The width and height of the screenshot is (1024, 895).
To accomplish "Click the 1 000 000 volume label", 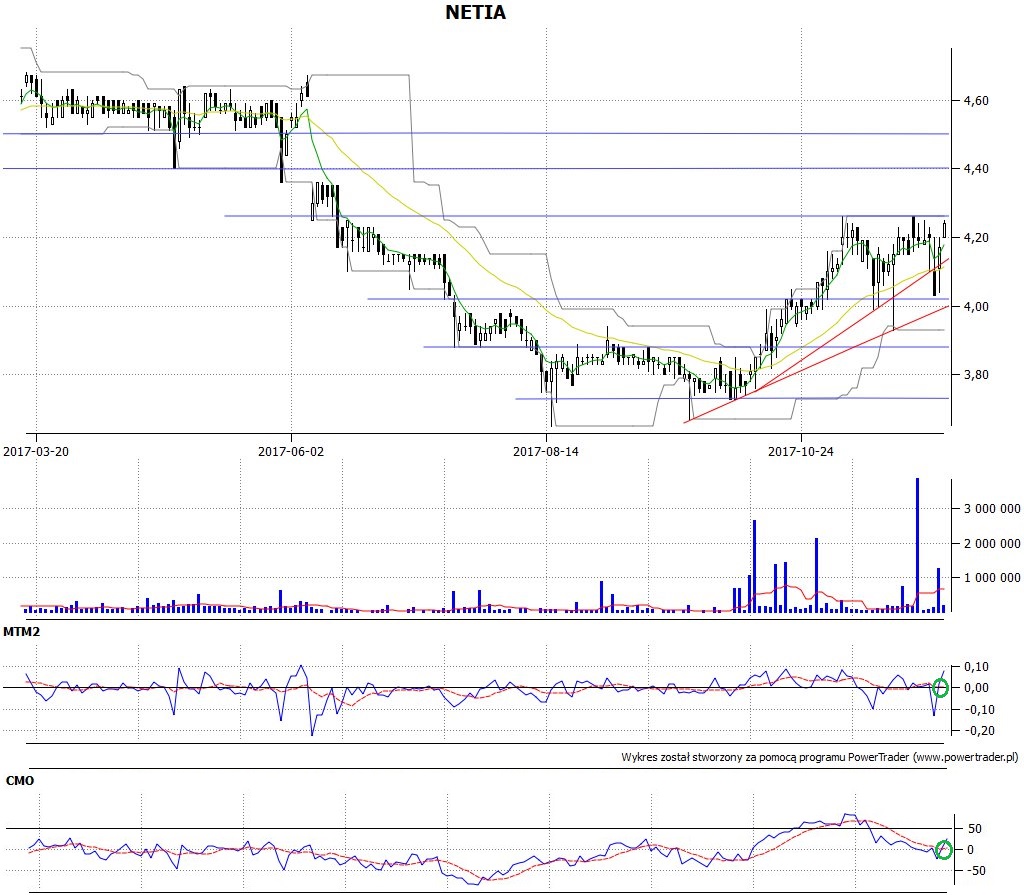I will coord(992,578).
